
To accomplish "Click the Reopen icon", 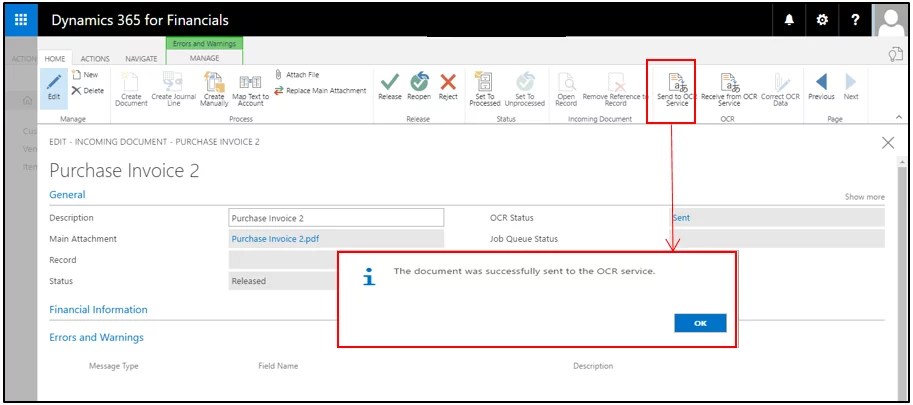I will coord(419,87).
